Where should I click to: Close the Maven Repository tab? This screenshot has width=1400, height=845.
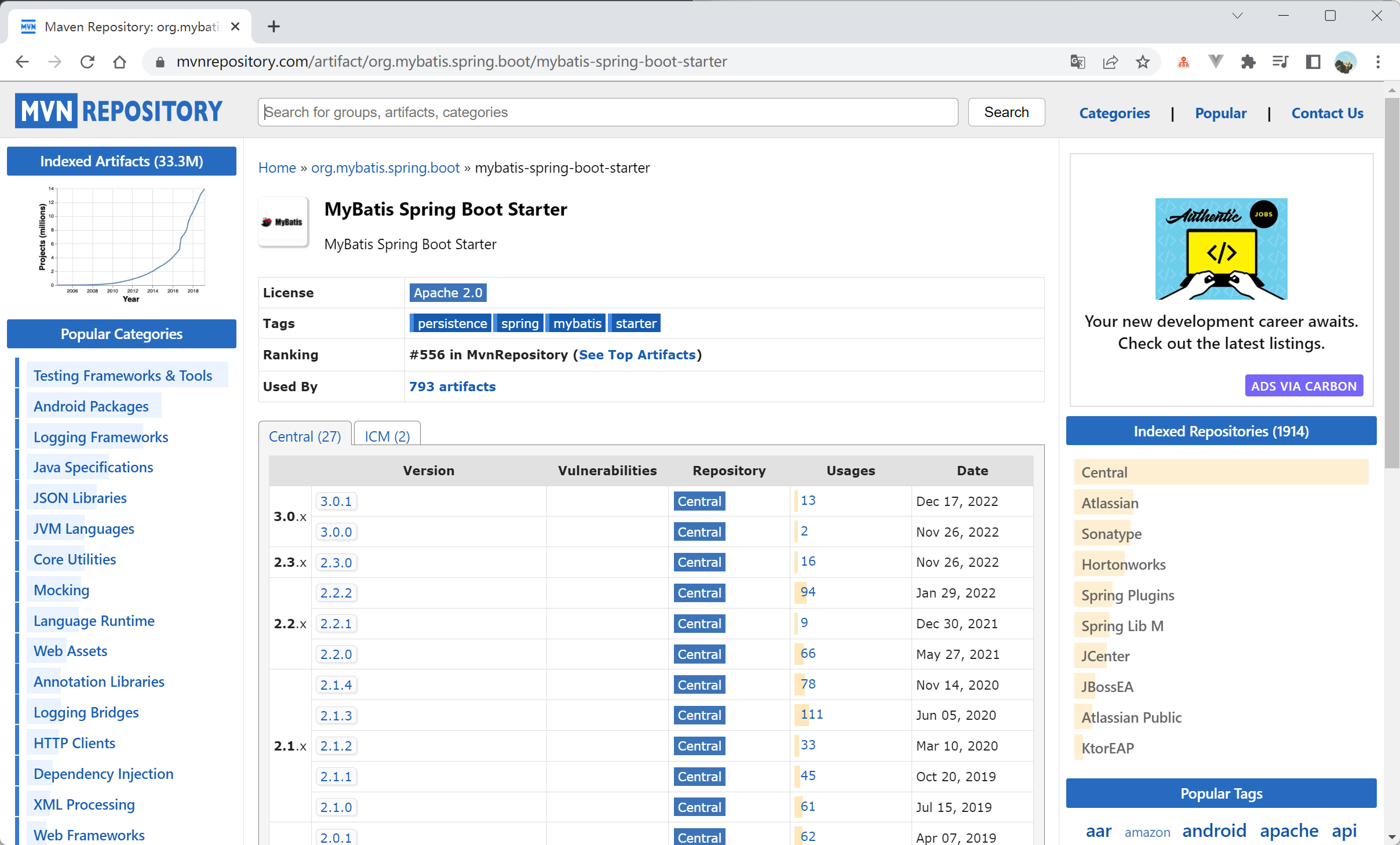235,27
